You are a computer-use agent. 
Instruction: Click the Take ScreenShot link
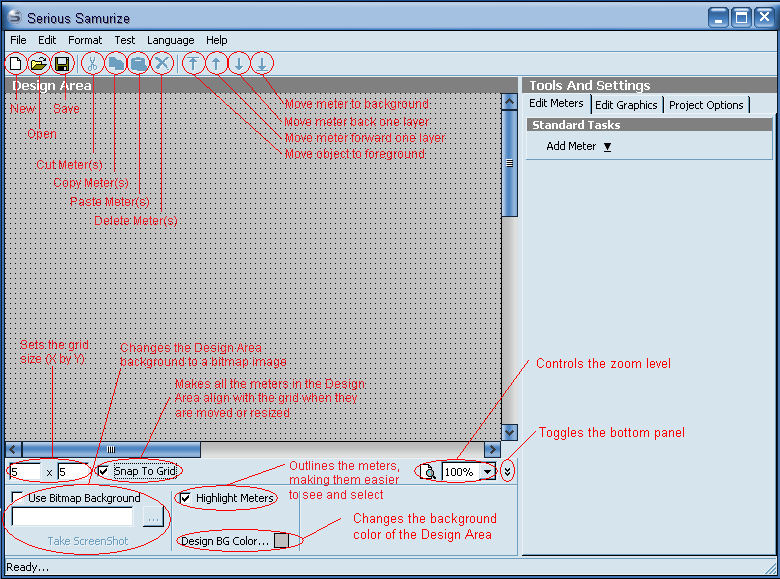tap(88, 541)
